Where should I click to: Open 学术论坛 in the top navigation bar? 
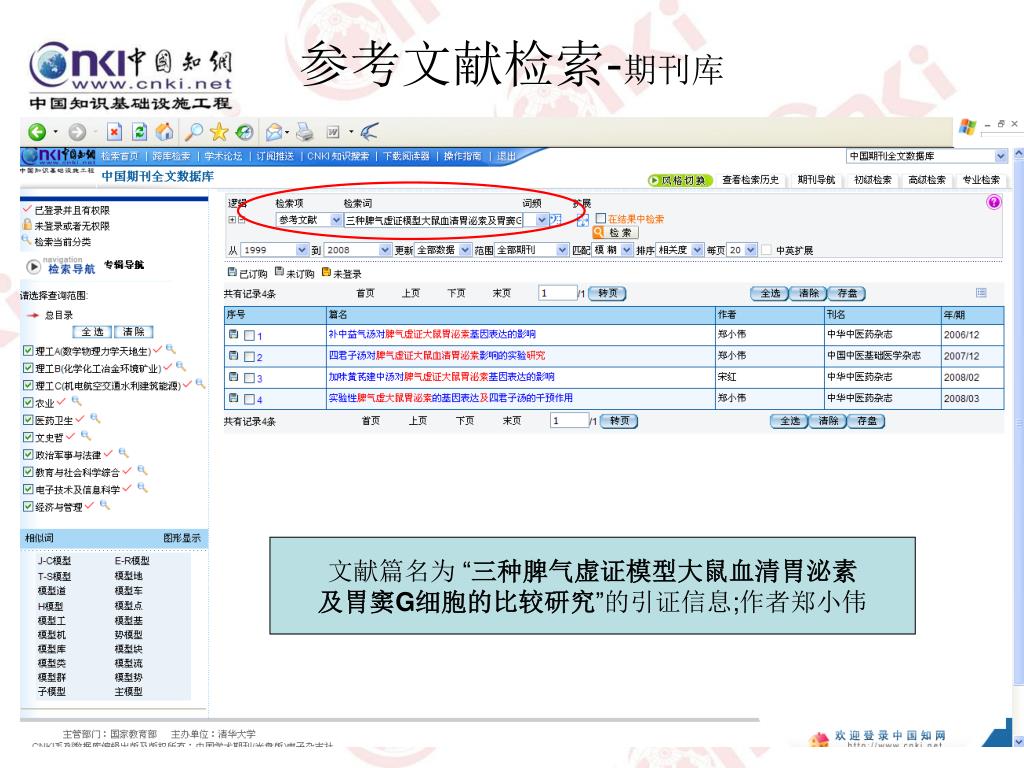[x=223, y=156]
